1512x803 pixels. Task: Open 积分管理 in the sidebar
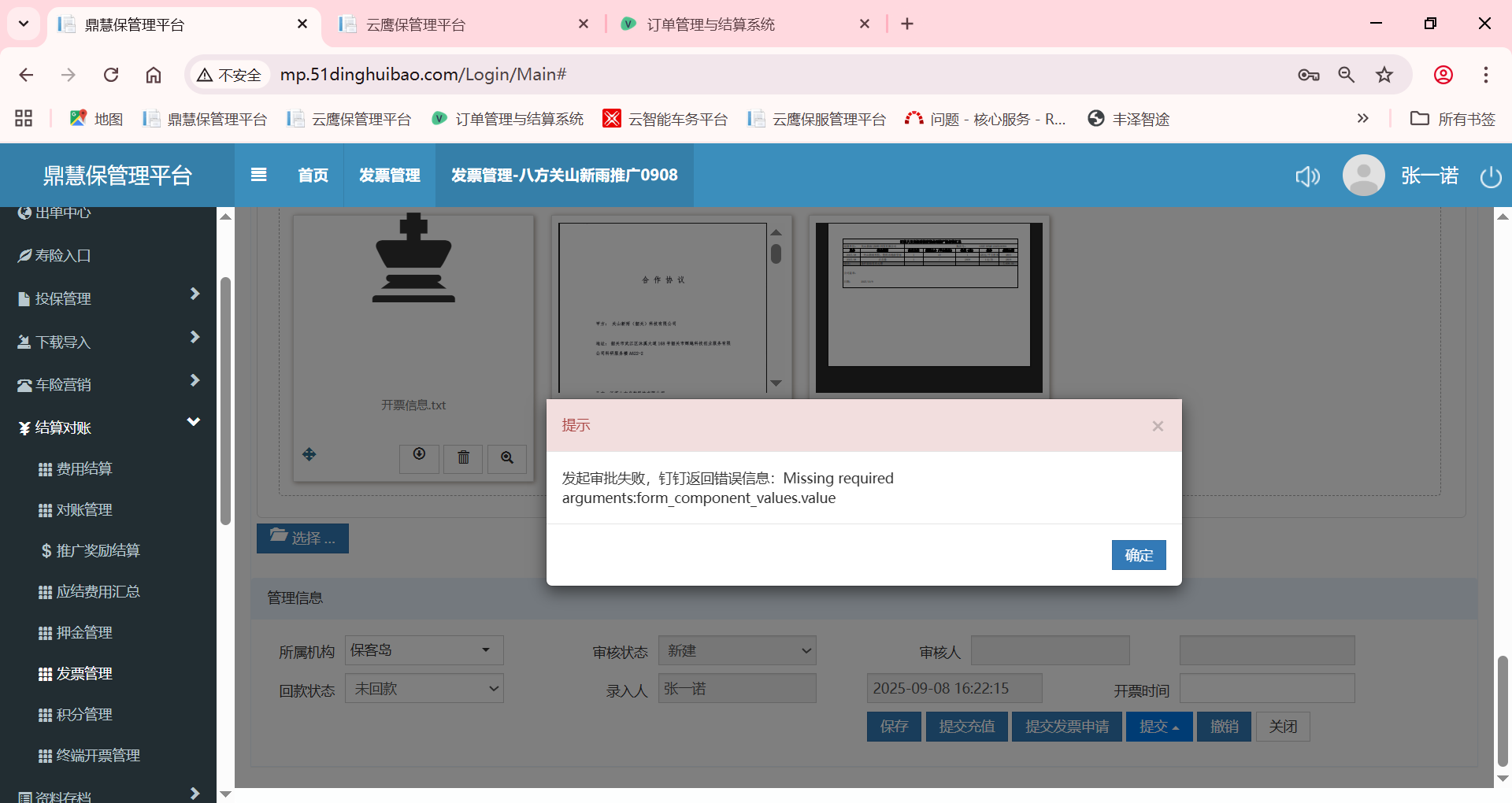[x=84, y=715]
